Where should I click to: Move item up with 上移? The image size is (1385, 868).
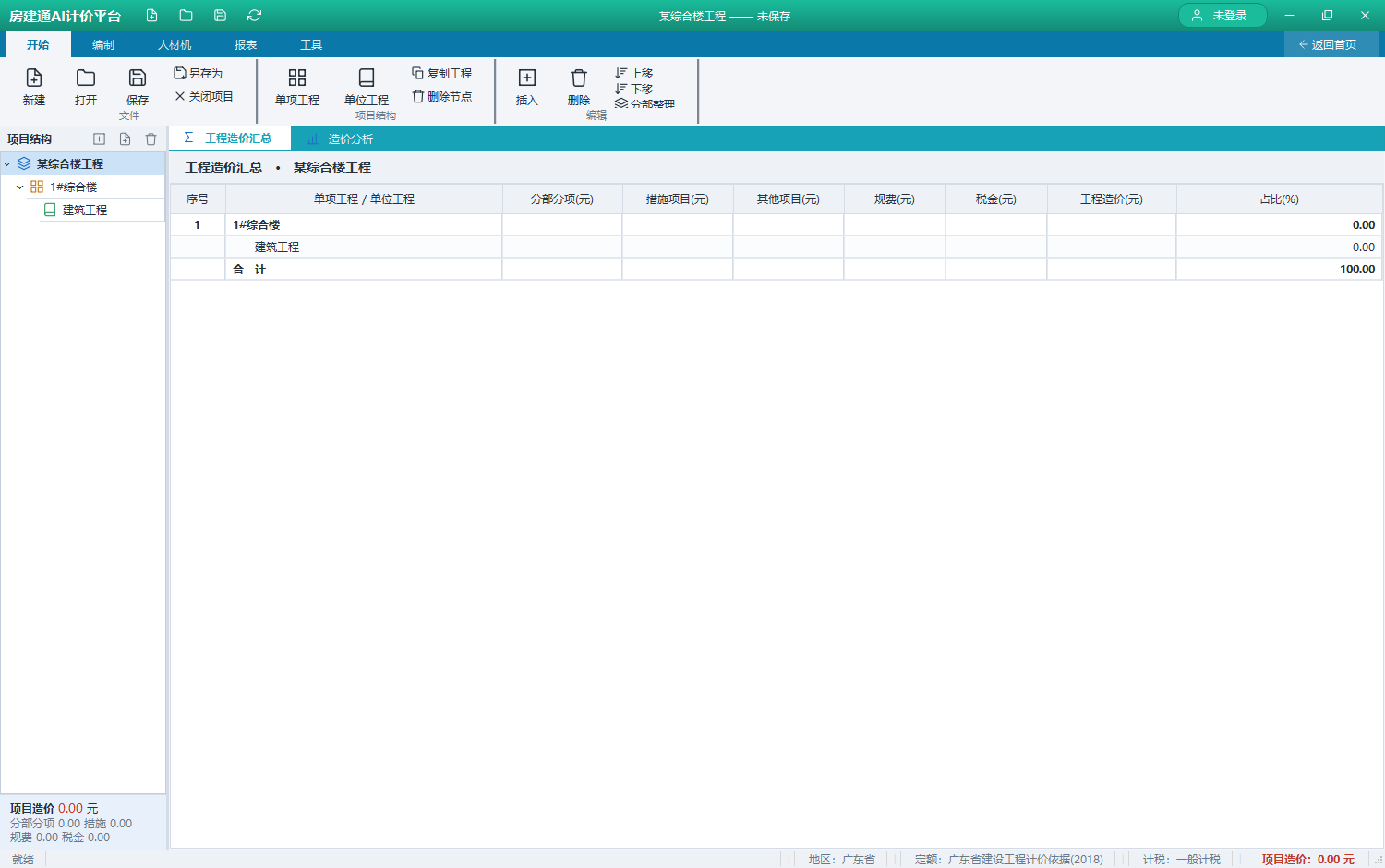coord(634,73)
